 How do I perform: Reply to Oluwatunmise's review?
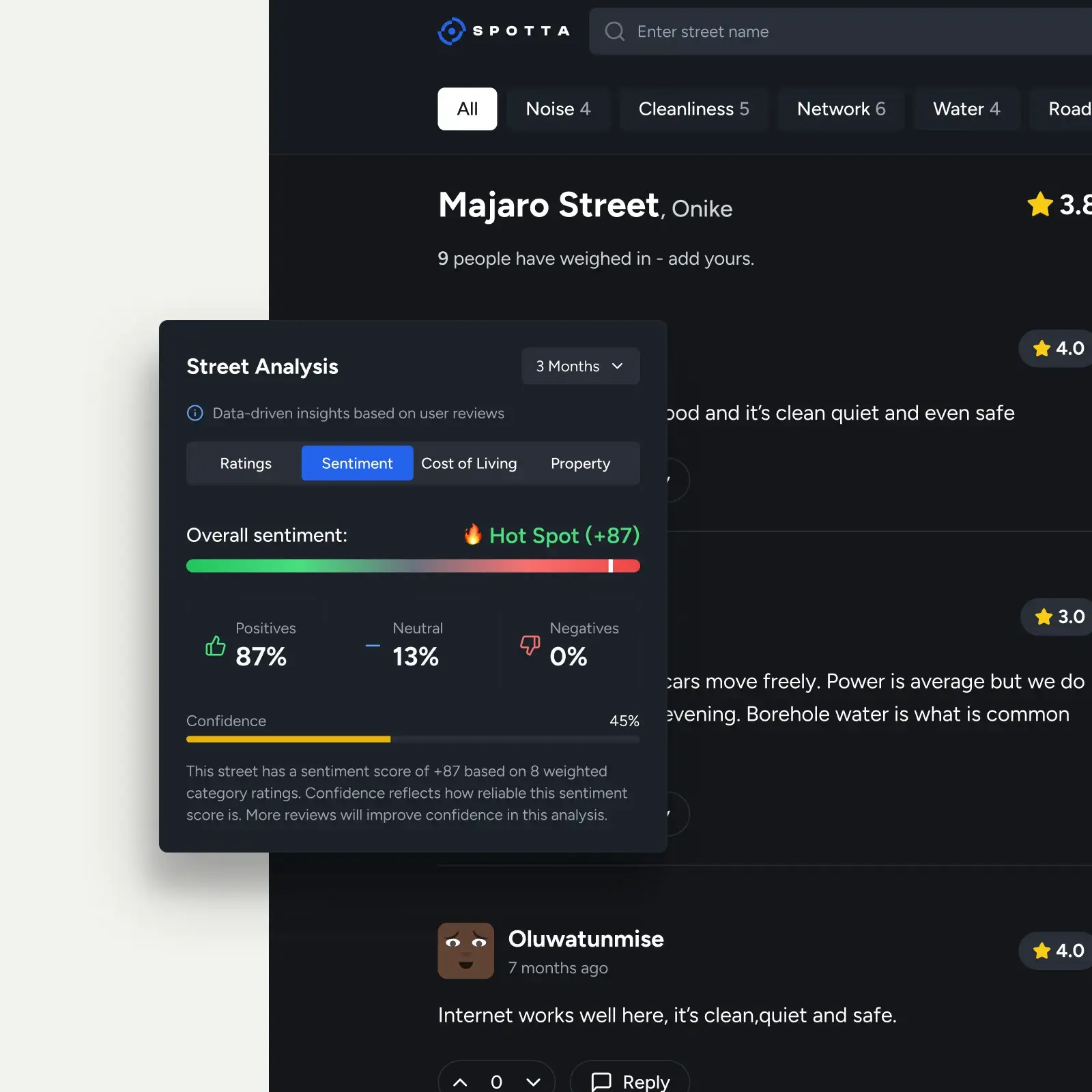point(630,1082)
